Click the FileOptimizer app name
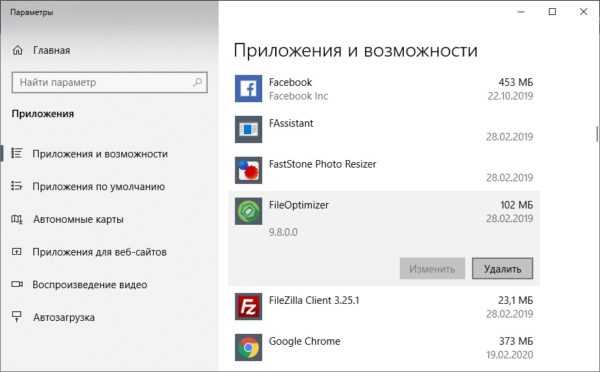This screenshot has height=372, width=600. (x=298, y=205)
